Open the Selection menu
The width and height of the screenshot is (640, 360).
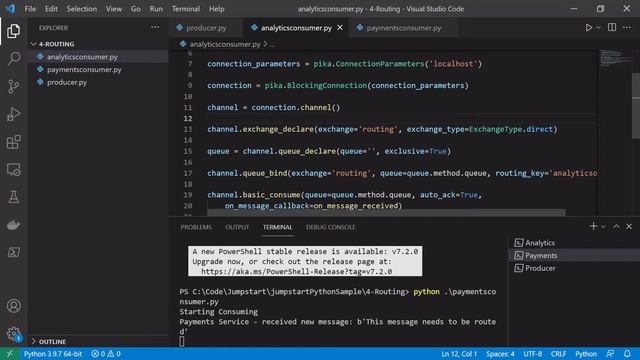(x=82, y=9)
